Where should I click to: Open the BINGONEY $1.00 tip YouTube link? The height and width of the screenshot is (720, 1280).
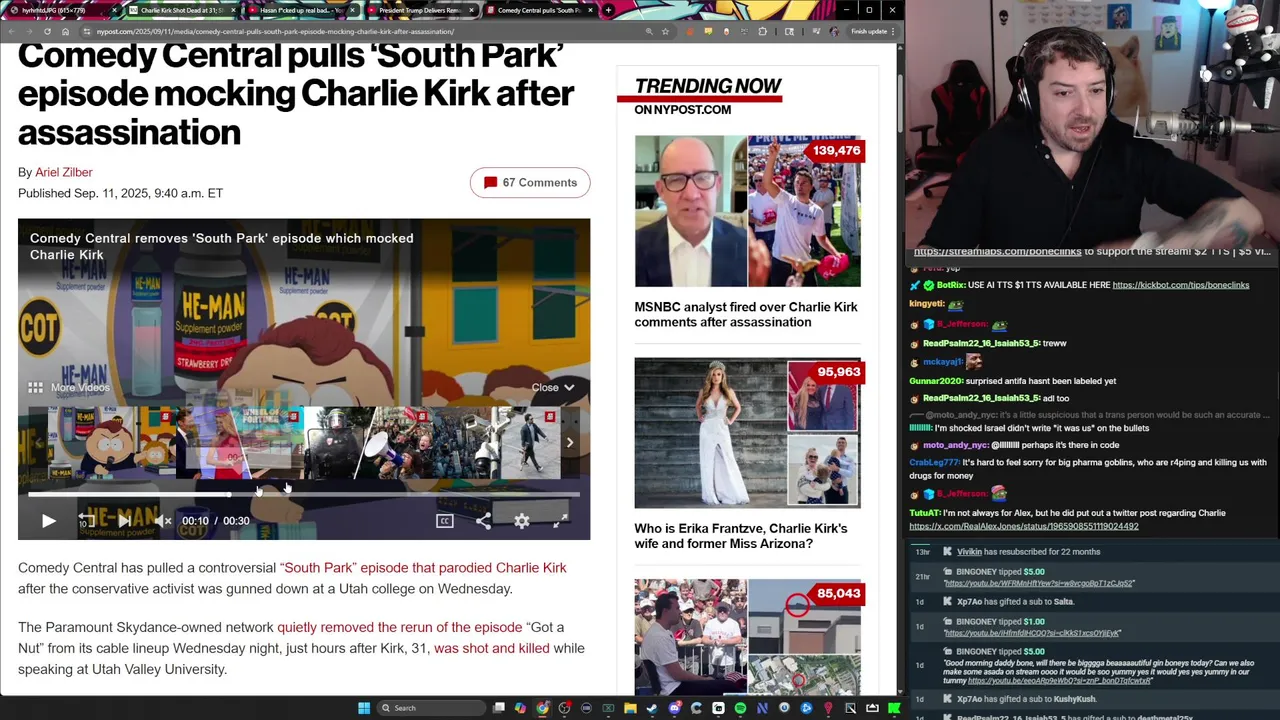(1032, 633)
